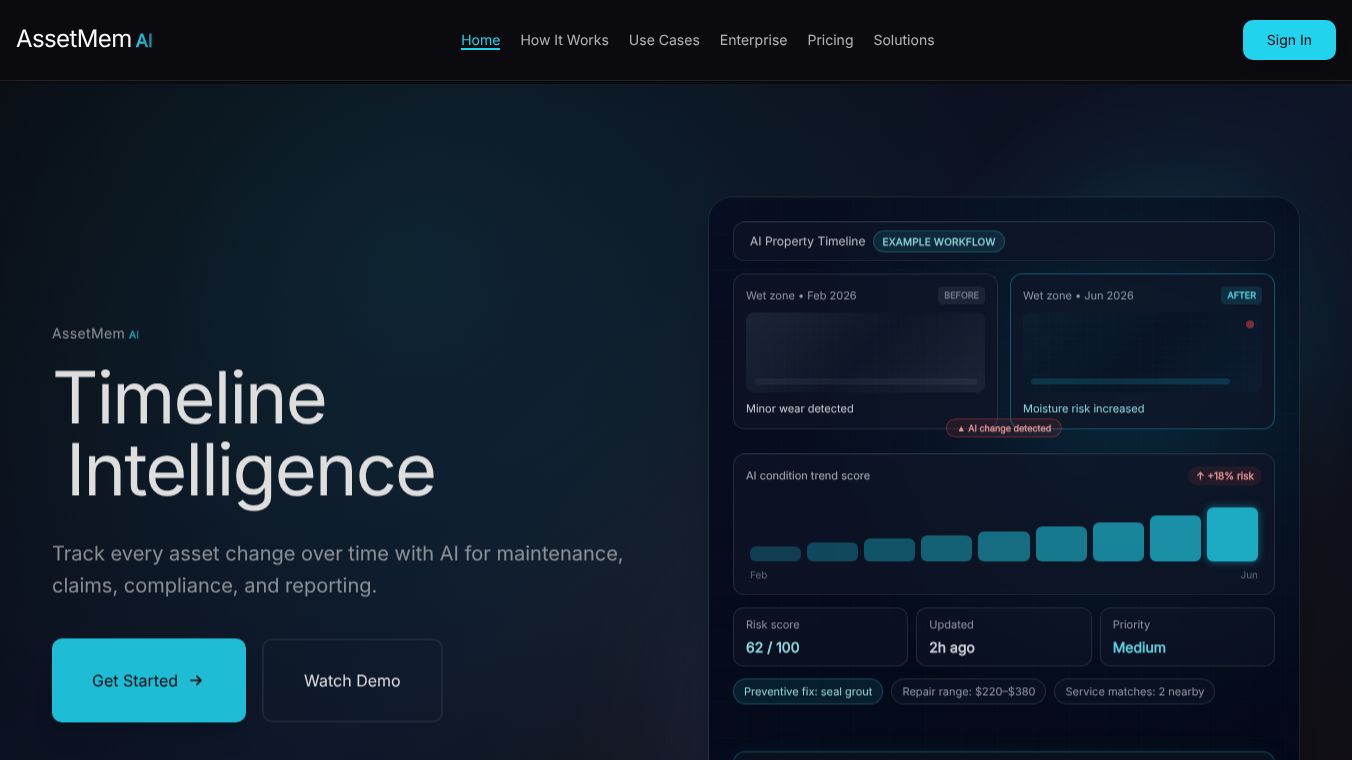
Task: Click Service matches: 2 nearby chip
Action: coord(1134,692)
